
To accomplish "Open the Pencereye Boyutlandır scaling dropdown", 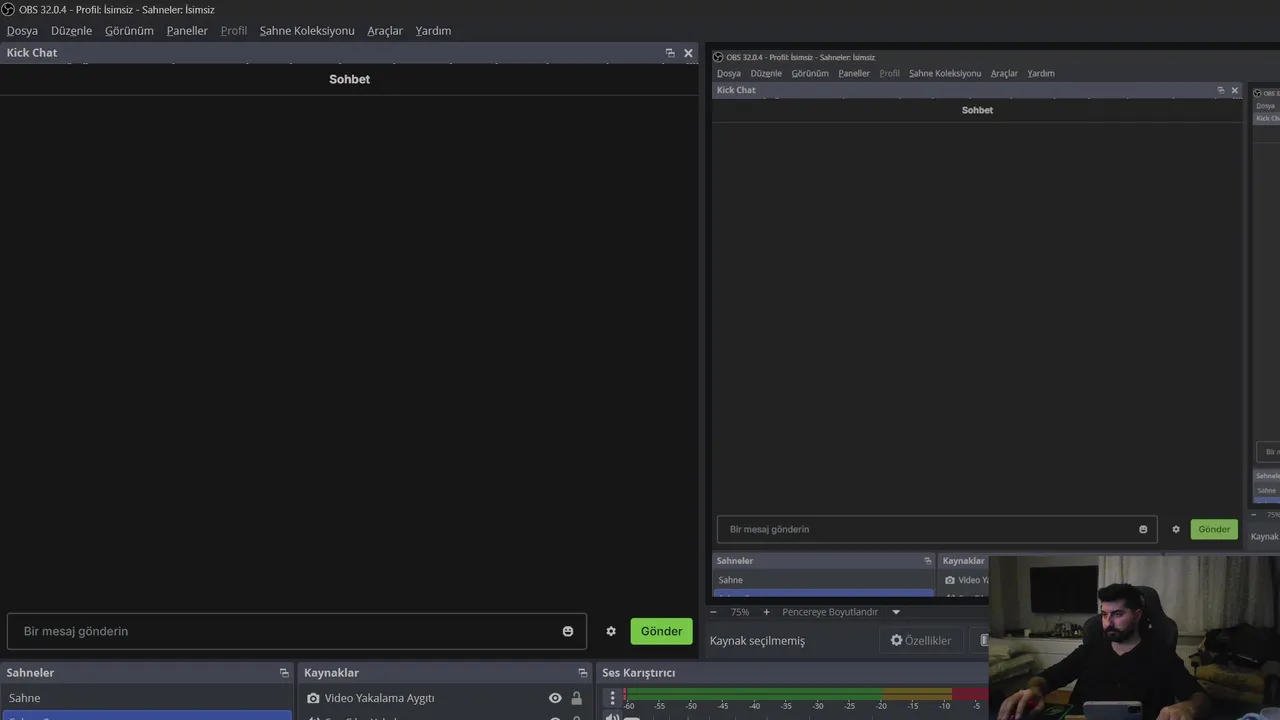I will pyautogui.click(x=840, y=612).
